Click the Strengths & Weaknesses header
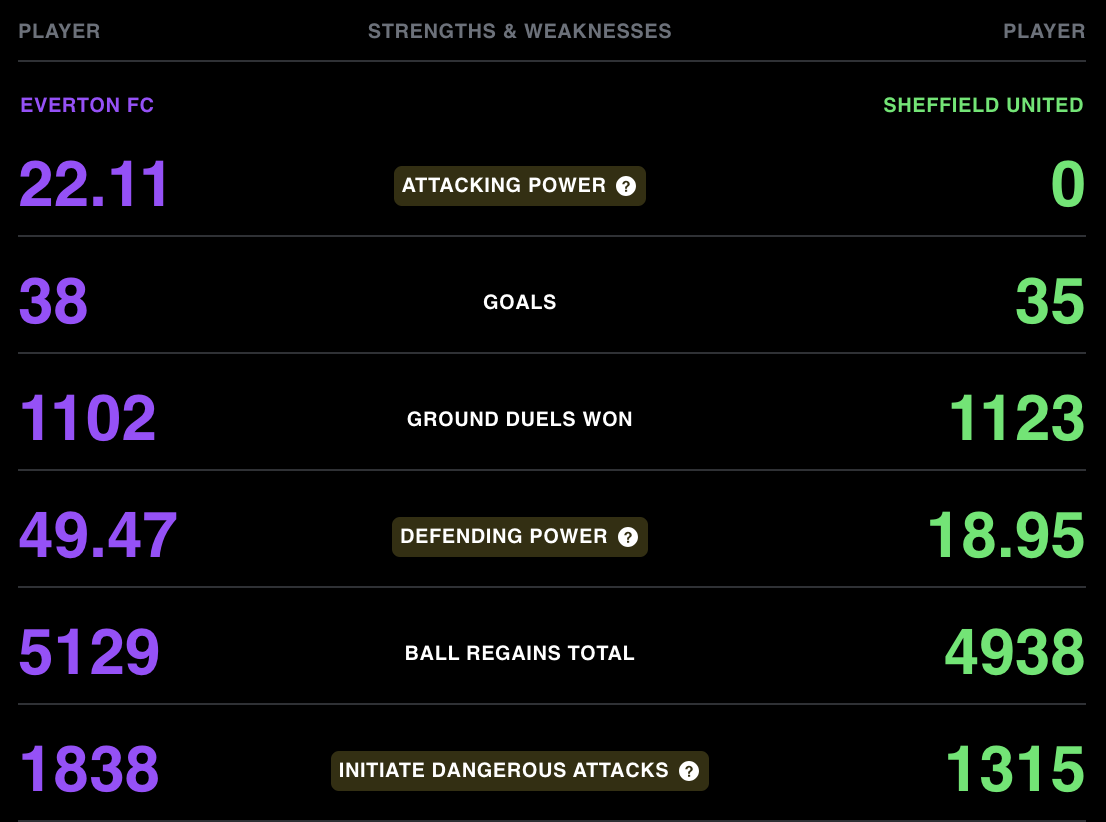 coord(520,31)
